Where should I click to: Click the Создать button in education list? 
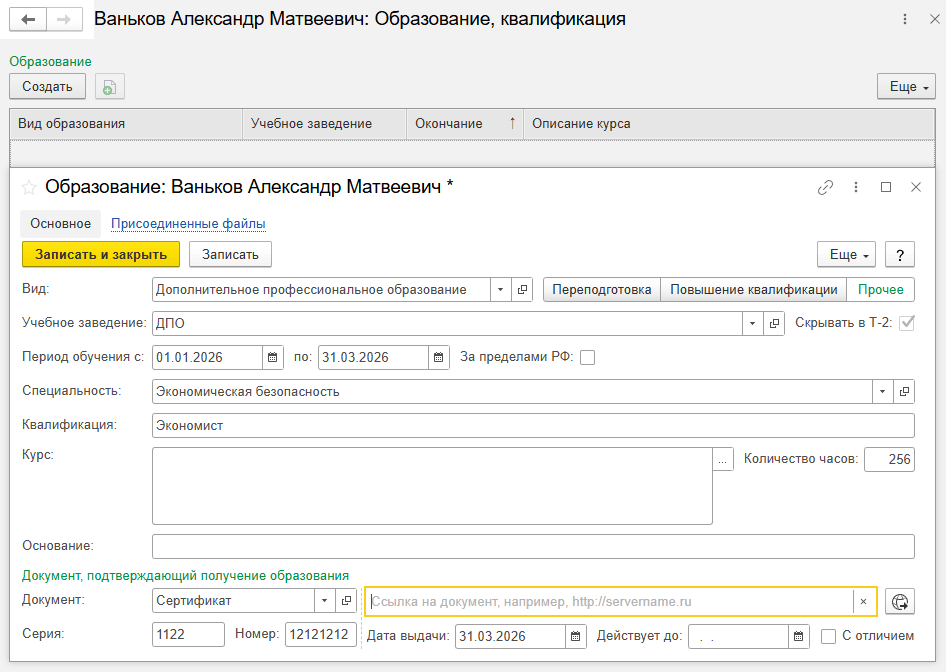pos(47,87)
